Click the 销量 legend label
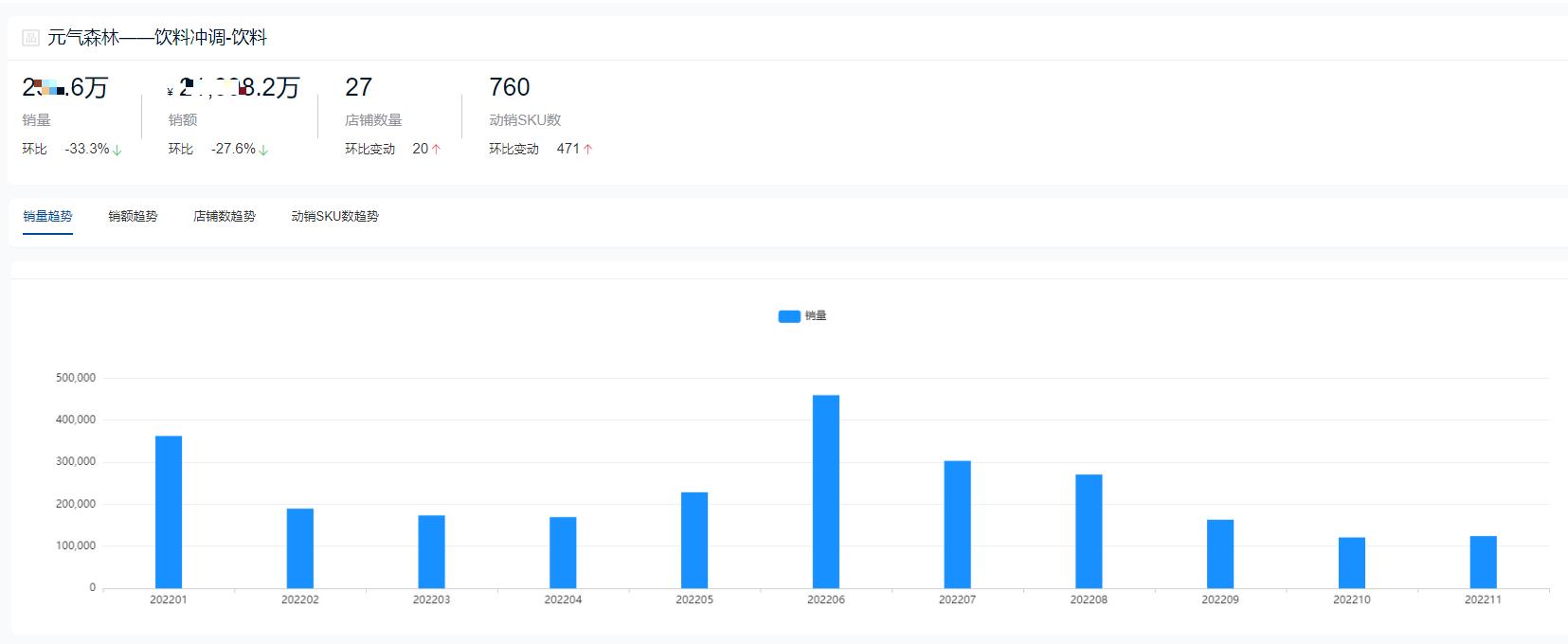 tap(816, 316)
